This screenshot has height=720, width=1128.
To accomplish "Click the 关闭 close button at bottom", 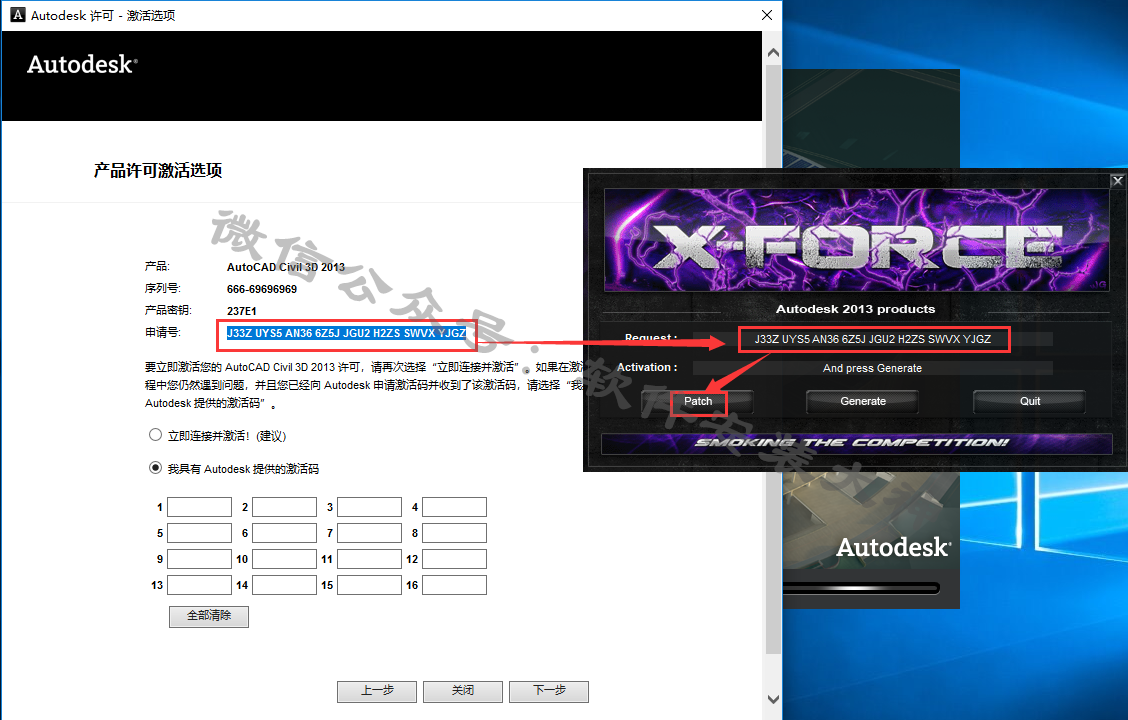I will (x=463, y=691).
